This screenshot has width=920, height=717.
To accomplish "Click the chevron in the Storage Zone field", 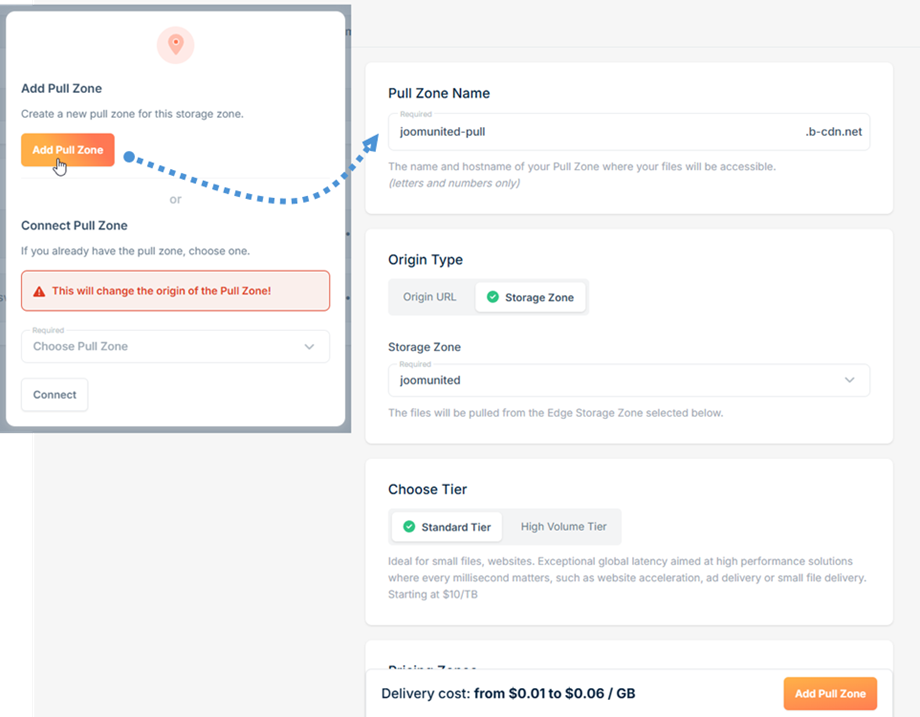I will tap(849, 380).
